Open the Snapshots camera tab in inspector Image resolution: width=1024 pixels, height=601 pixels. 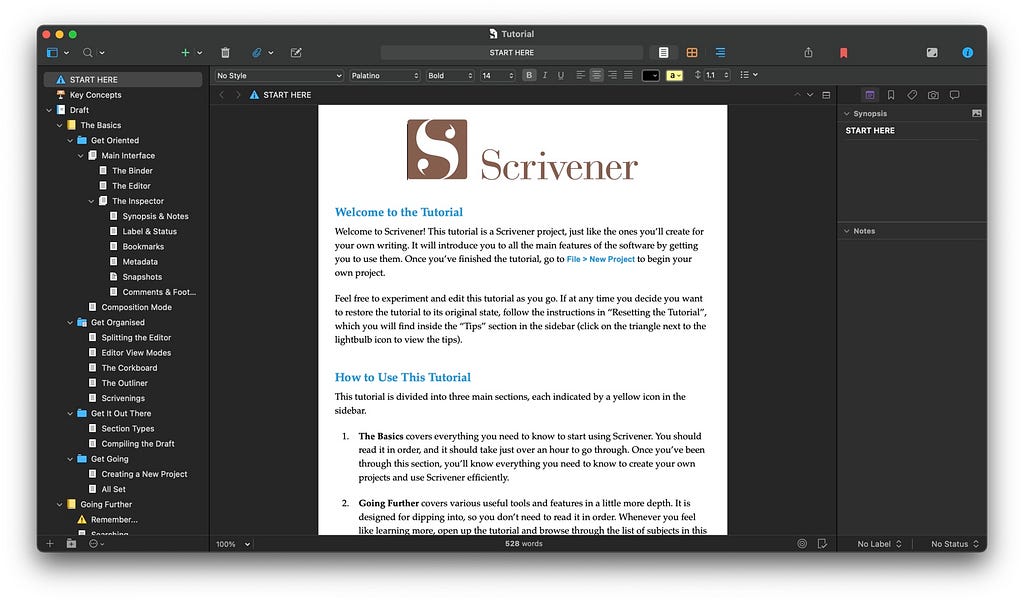coord(933,95)
